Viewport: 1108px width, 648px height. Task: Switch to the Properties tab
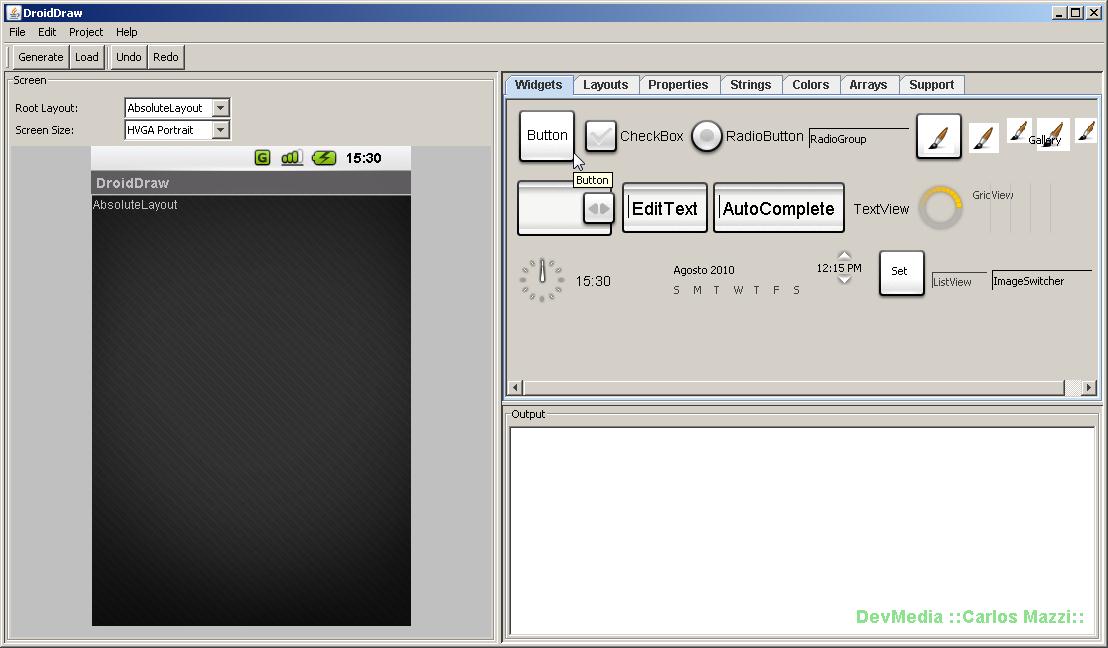677,85
